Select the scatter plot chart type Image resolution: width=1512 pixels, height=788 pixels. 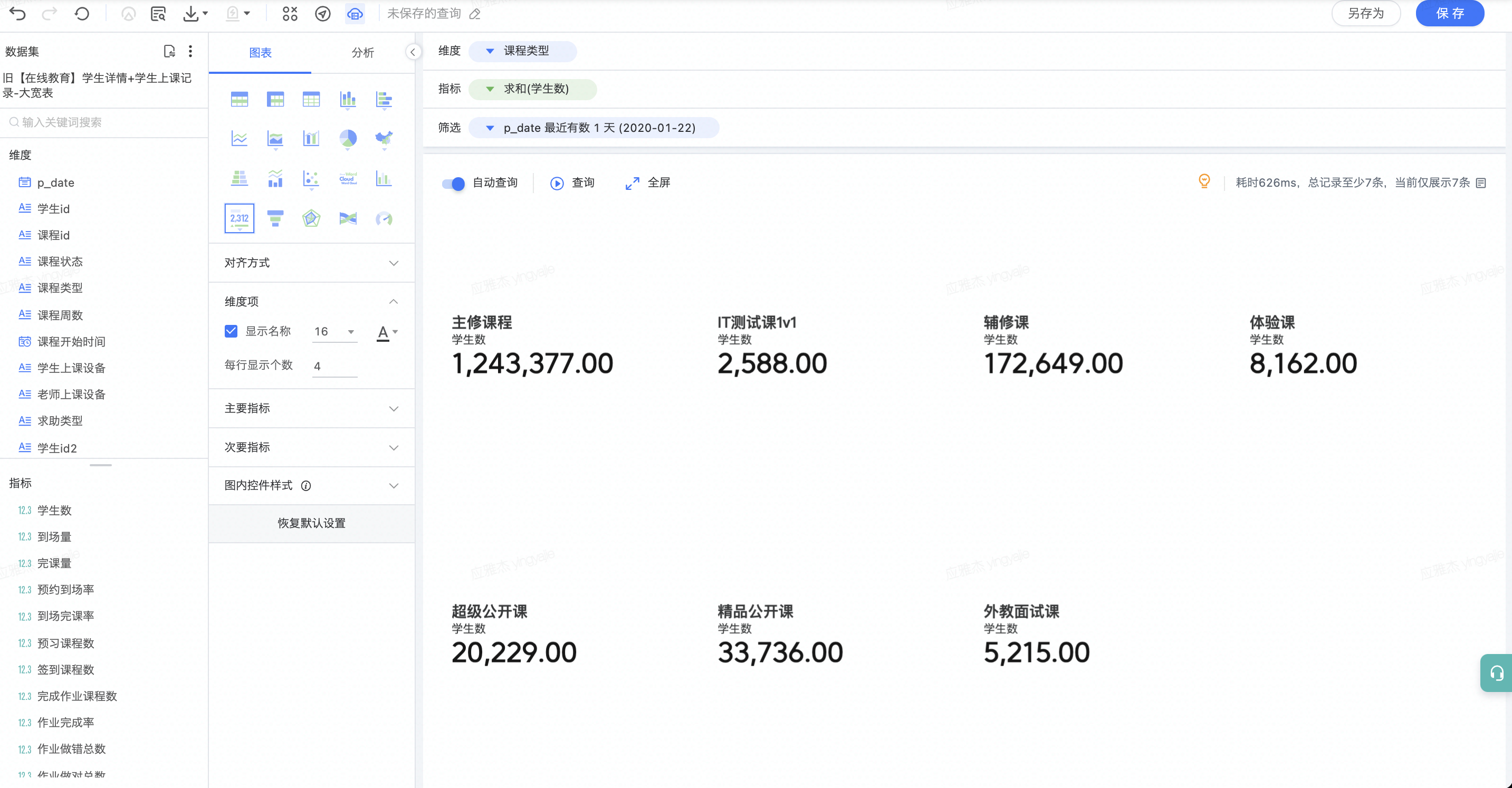[311, 179]
